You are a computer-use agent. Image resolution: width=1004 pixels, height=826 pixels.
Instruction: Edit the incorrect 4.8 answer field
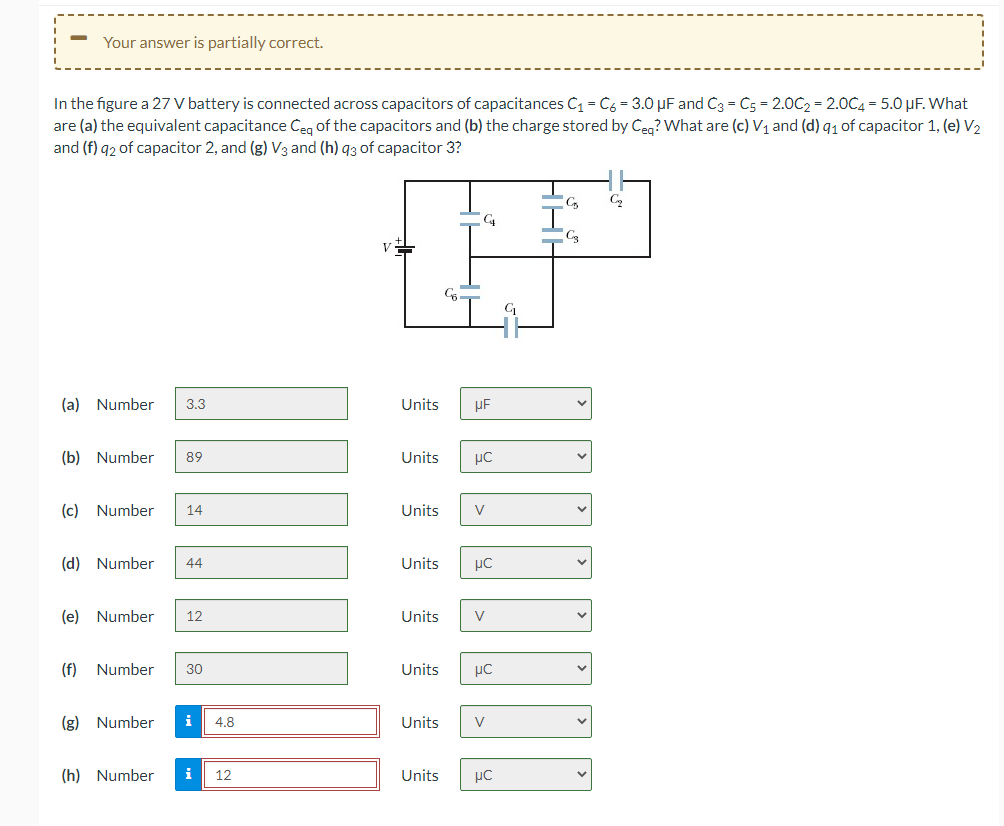click(290, 721)
